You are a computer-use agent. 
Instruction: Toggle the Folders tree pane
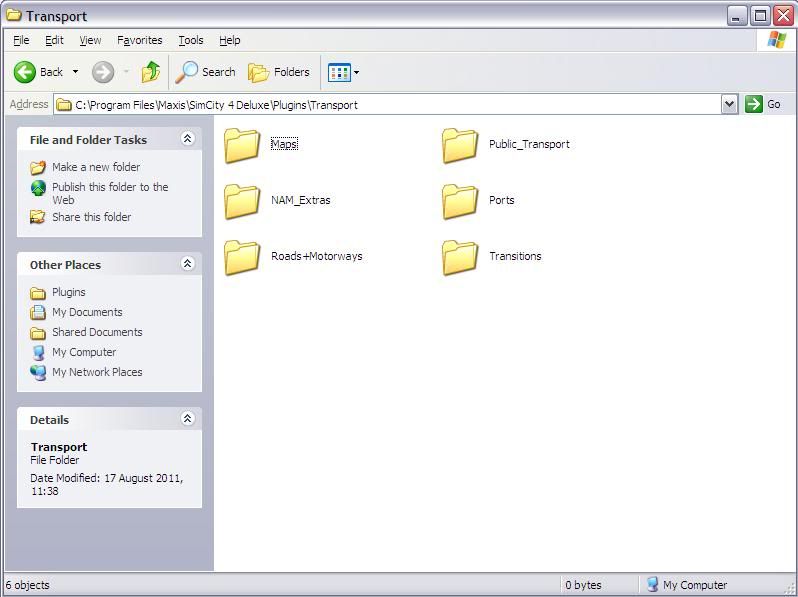tap(279, 72)
